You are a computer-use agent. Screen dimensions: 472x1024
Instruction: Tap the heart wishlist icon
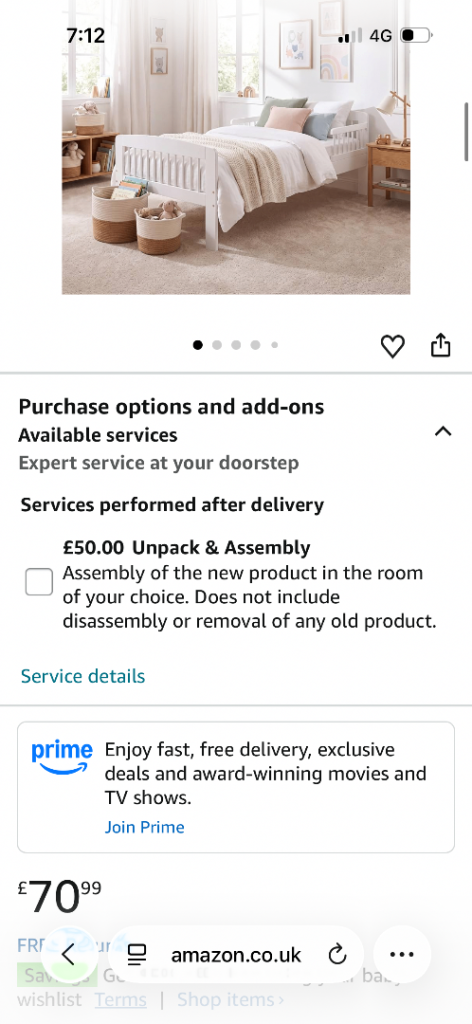pyautogui.click(x=392, y=346)
